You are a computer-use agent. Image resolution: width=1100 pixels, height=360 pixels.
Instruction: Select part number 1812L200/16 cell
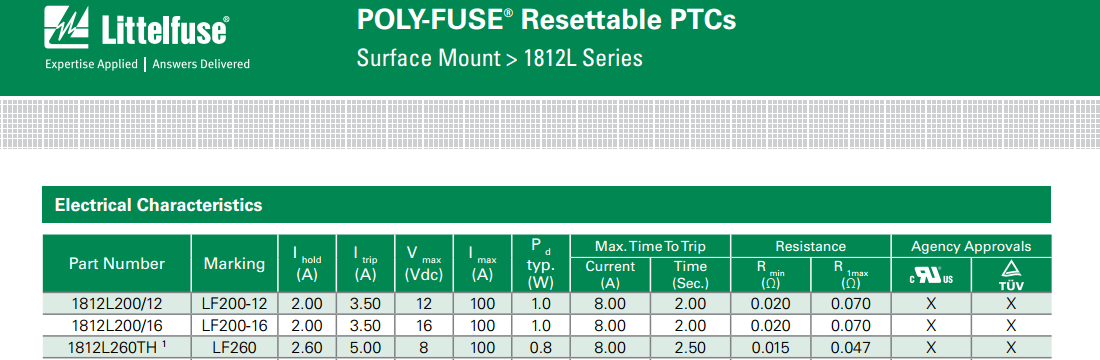click(117, 326)
